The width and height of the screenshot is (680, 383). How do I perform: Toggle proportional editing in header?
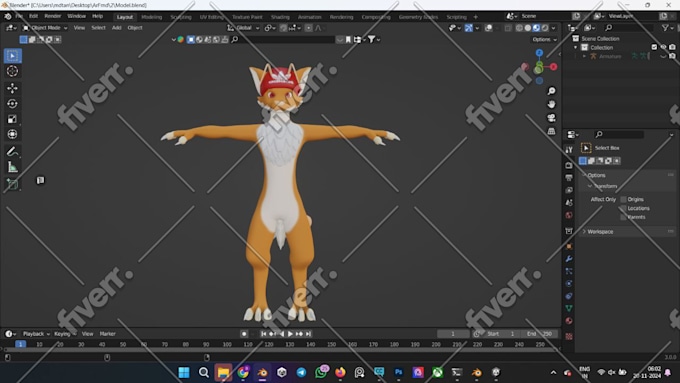pos(308,28)
